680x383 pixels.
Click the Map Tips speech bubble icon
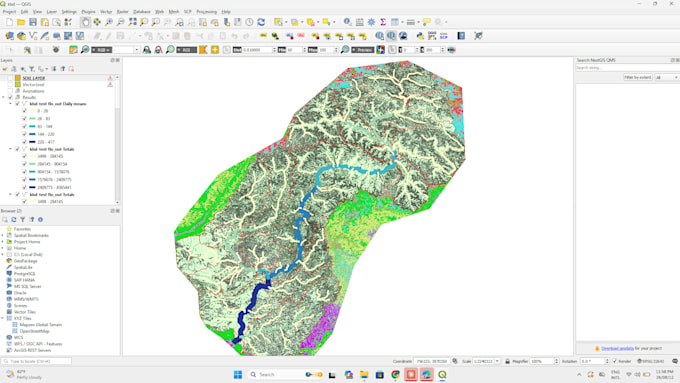[427, 22]
